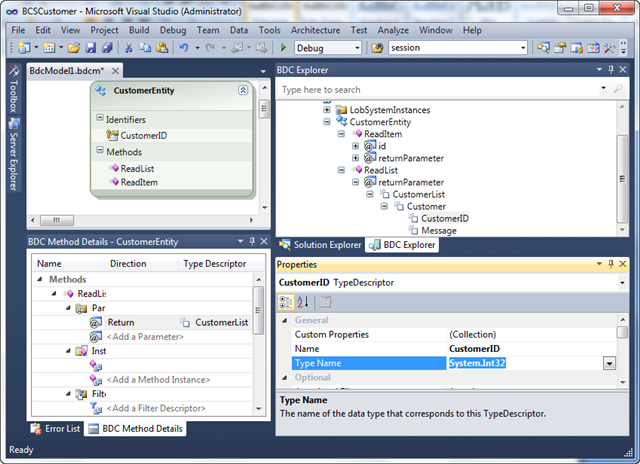Pin the BDC Method Details panel
Screen dimensions: 640x464
point(252,241)
